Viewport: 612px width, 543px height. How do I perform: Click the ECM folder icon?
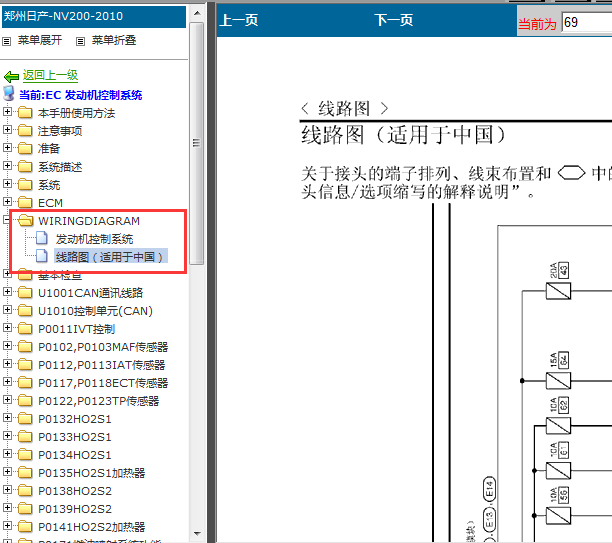tap(25, 202)
